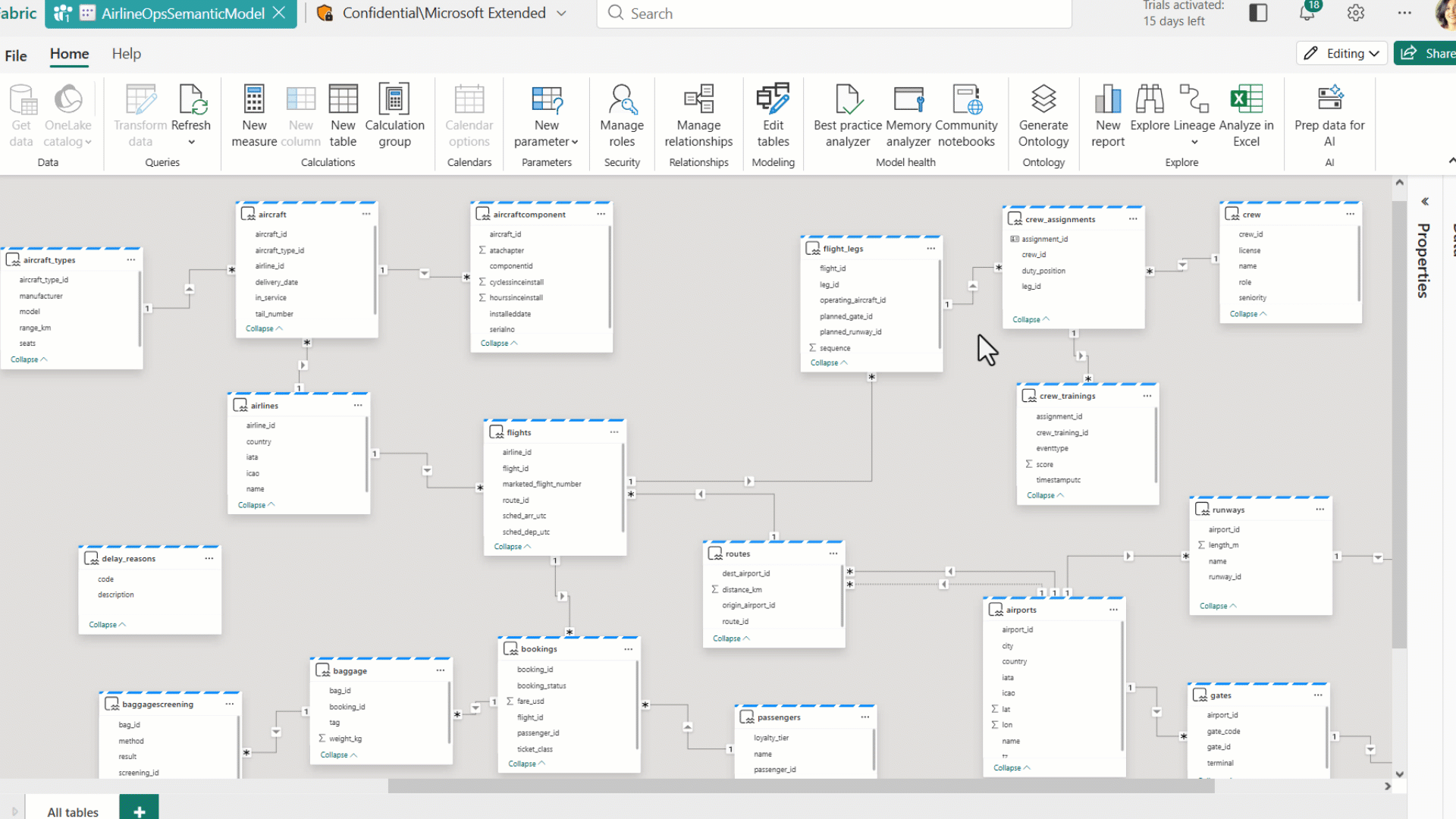This screenshot has height=819, width=1456.
Task: Create a New report
Action: (x=1108, y=114)
